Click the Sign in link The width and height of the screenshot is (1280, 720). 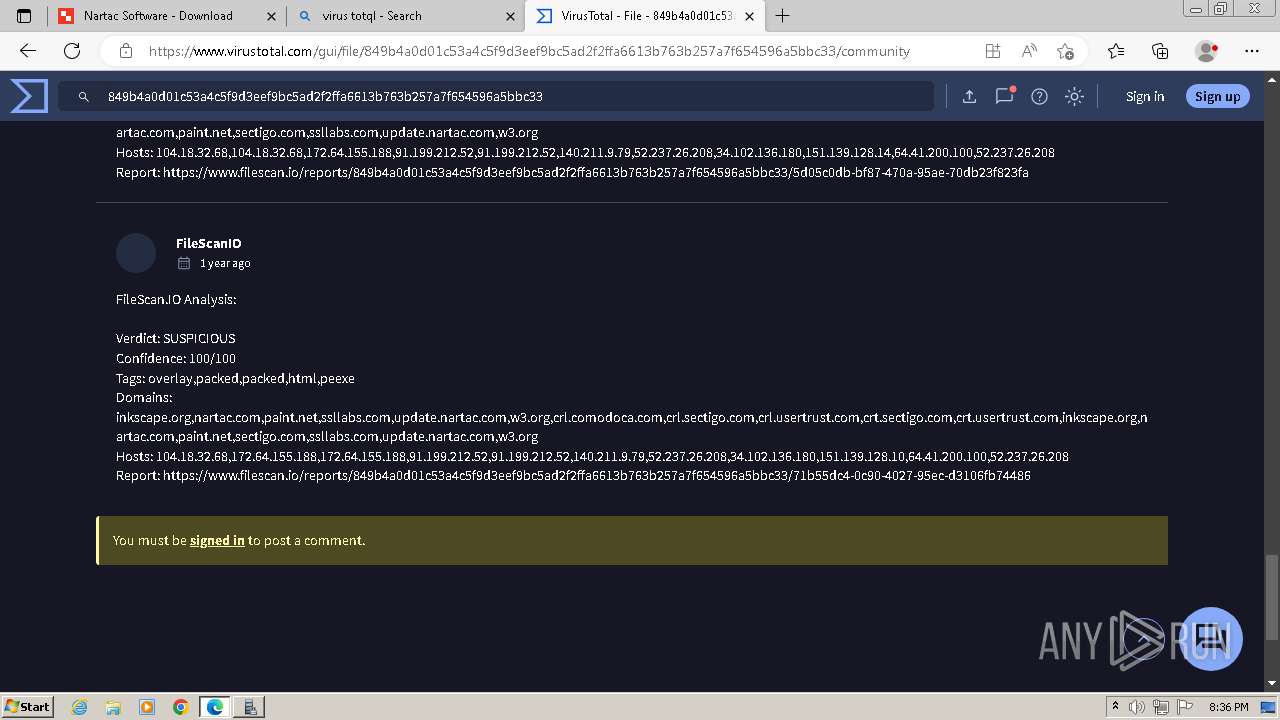[x=1145, y=96]
